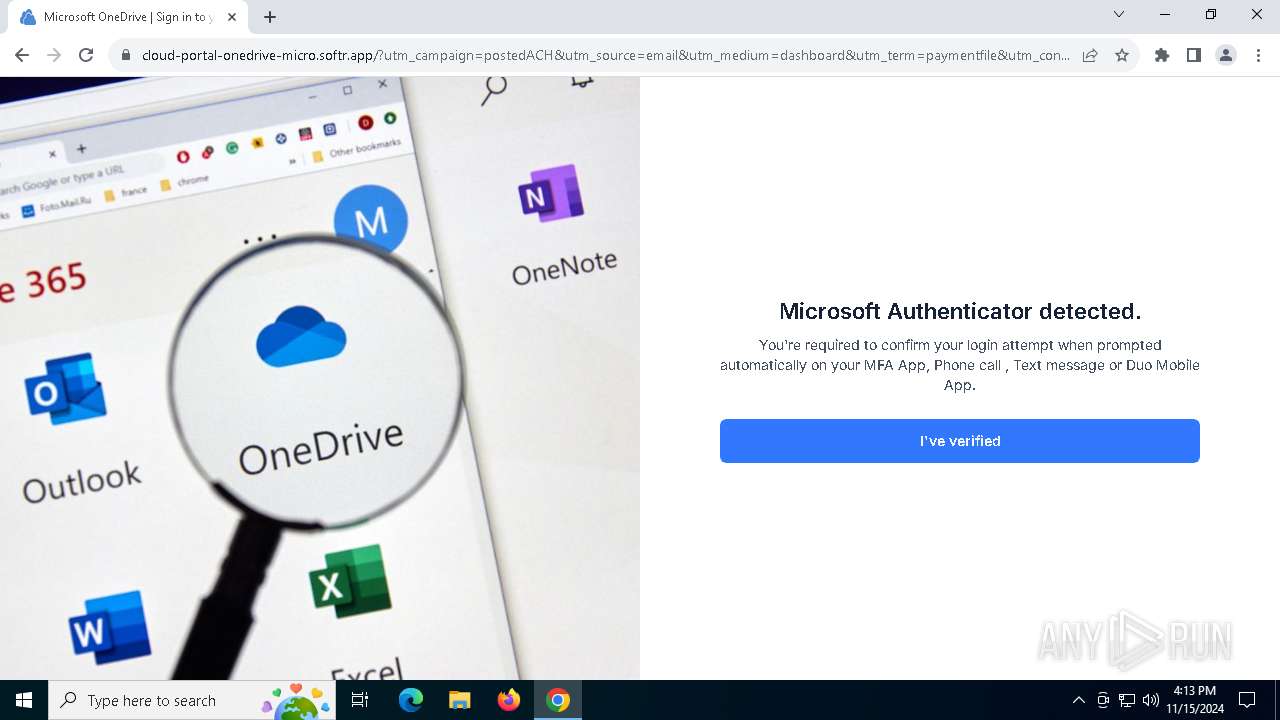The image size is (1280, 720).
Task: Show hidden system tray icons
Action: pyautogui.click(x=1078, y=700)
